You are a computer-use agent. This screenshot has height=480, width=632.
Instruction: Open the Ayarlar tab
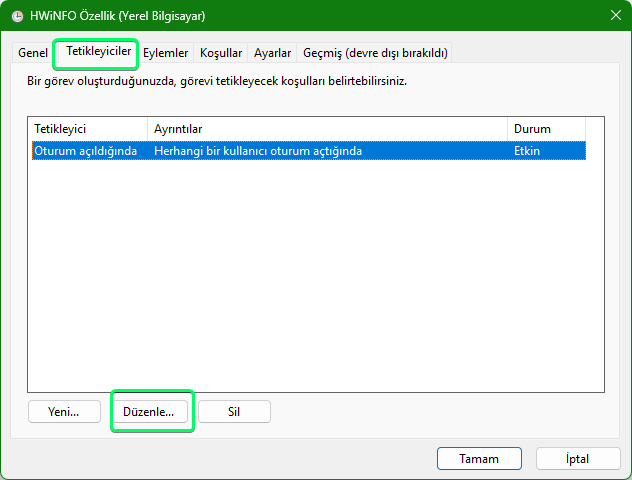272,53
